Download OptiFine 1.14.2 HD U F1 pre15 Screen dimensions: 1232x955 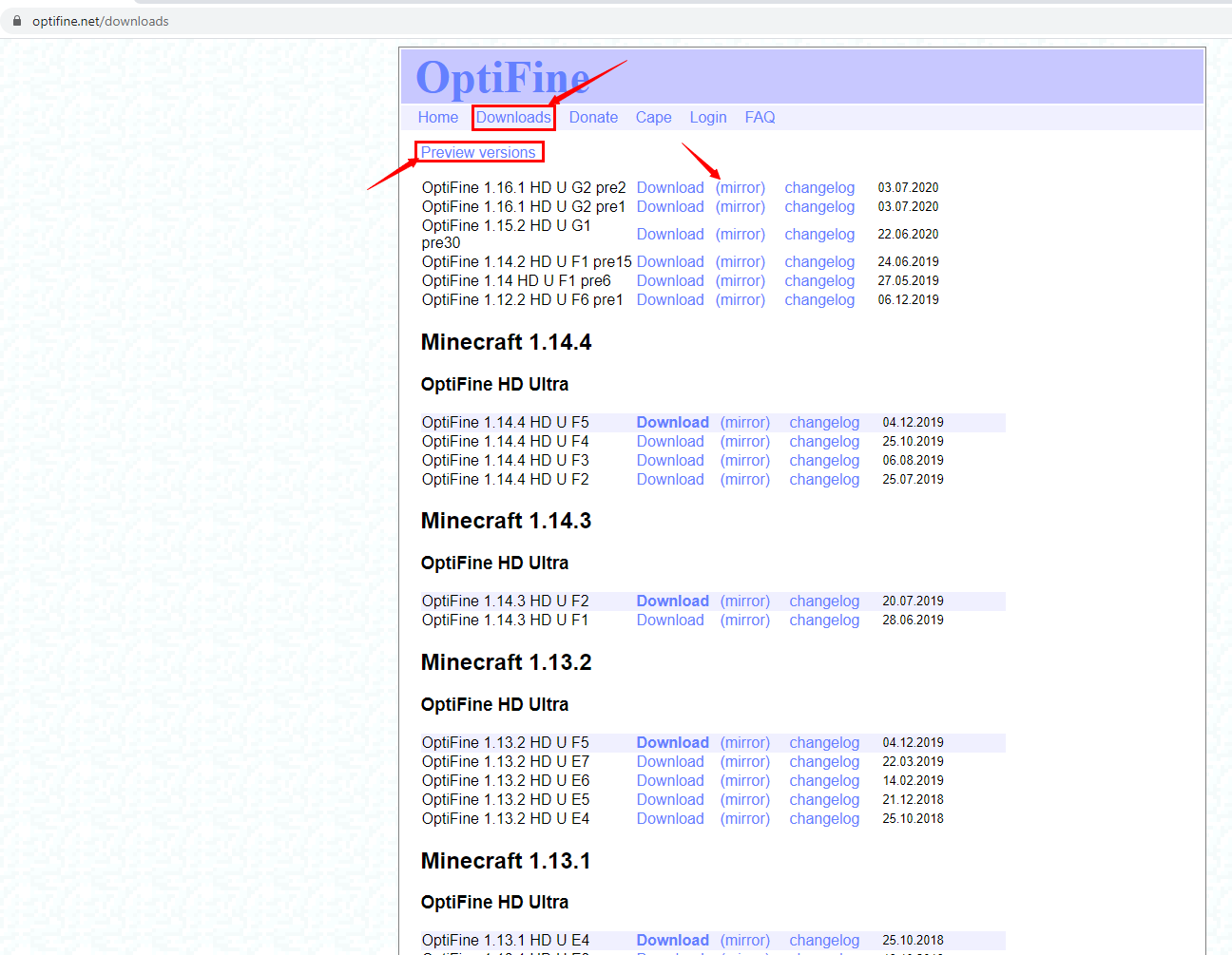tap(670, 261)
